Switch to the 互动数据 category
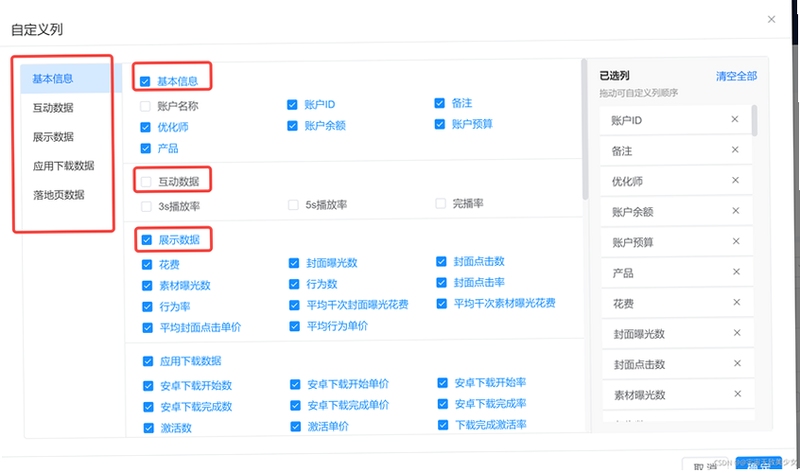800x473 pixels. pos(53,108)
